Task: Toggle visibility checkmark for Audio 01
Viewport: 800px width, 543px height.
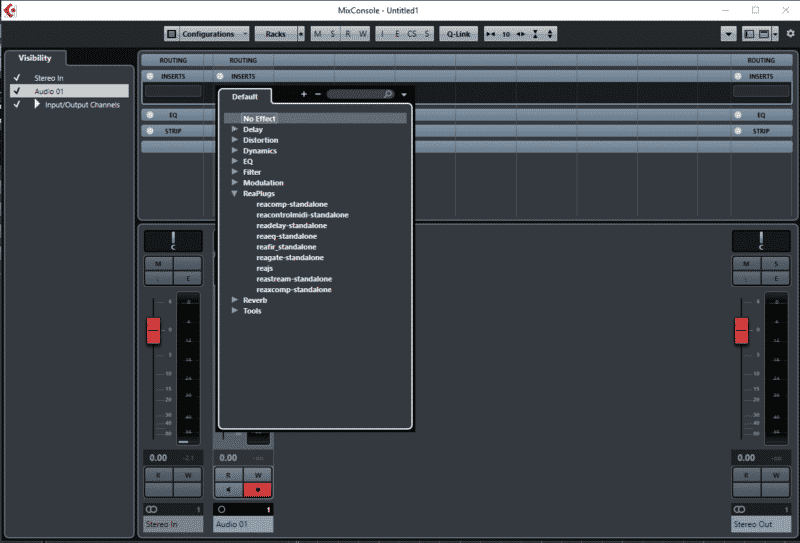Action: (16, 91)
